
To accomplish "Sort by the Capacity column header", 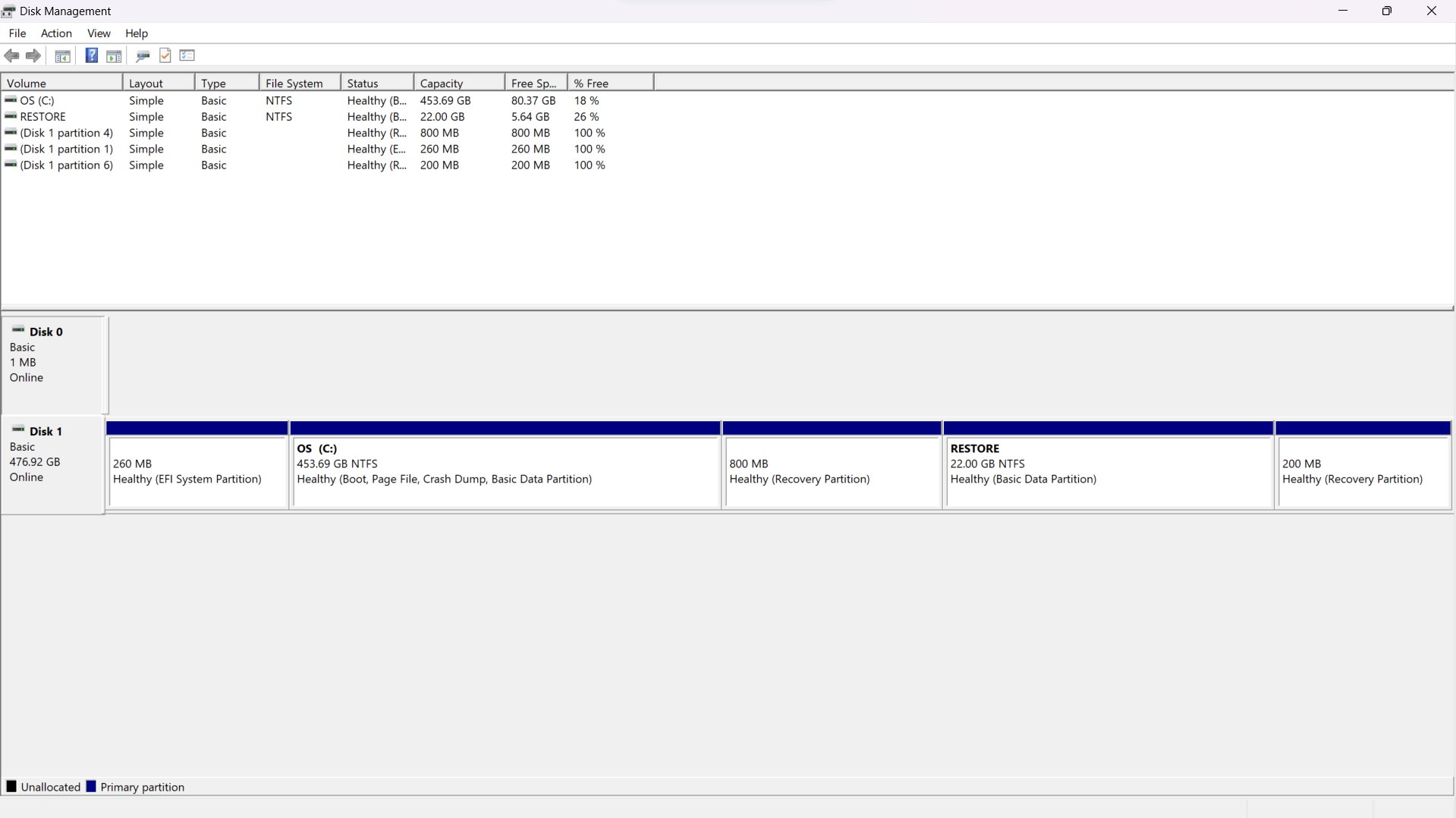I will click(x=459, y=83).
